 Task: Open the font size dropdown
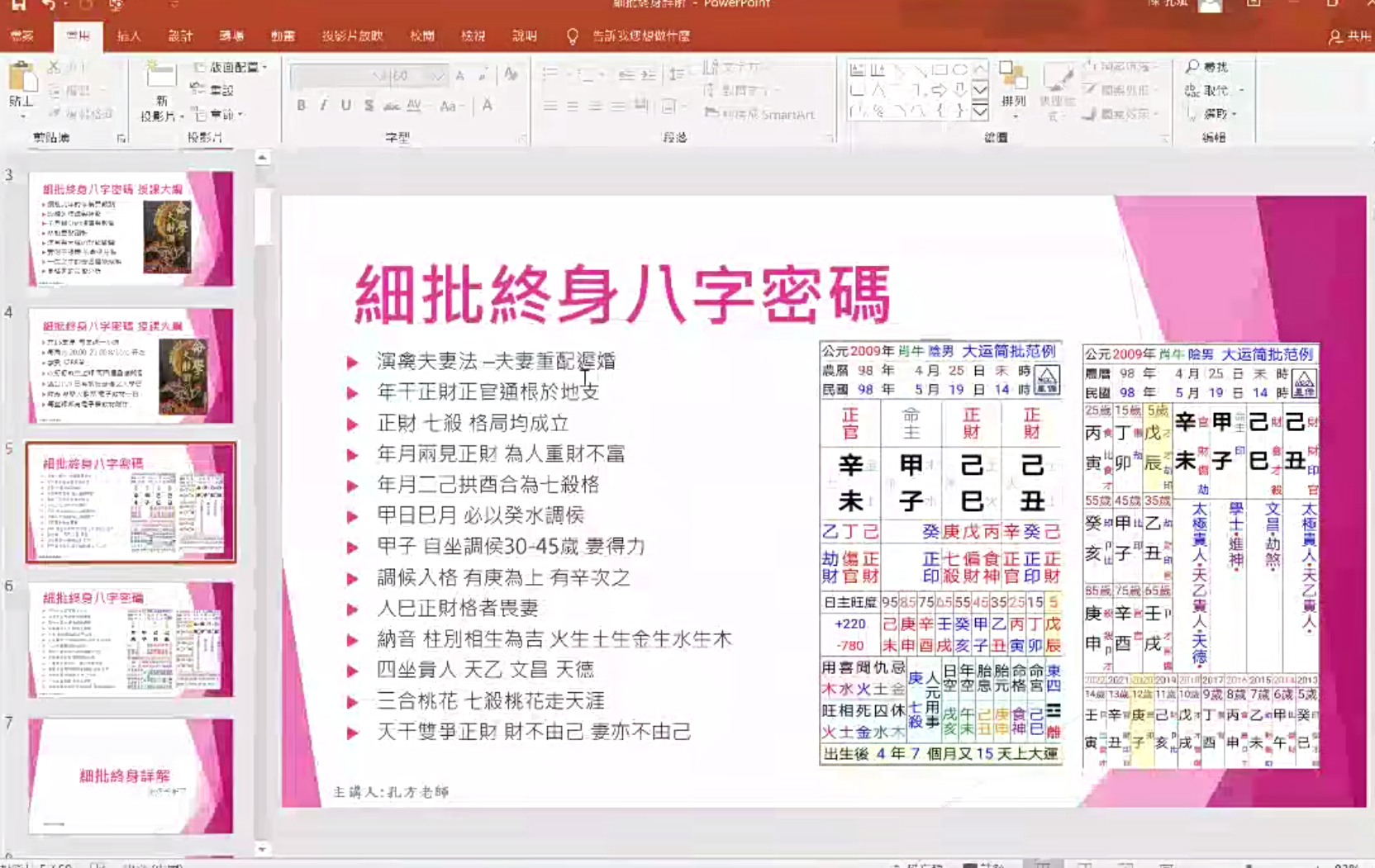pos(437,76)
